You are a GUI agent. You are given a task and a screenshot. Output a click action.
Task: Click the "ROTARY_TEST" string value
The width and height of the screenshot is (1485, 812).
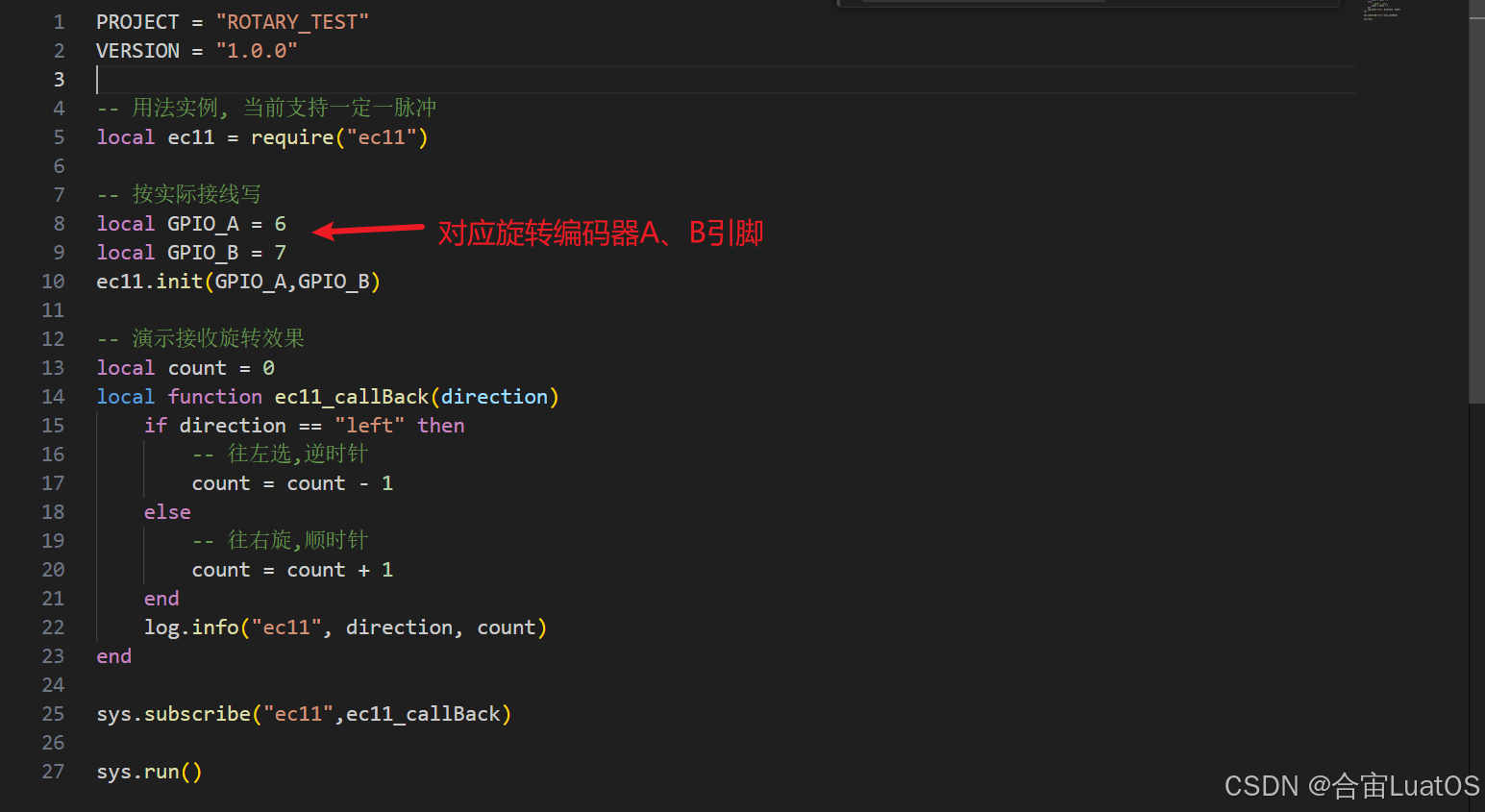tap(292, 22)
